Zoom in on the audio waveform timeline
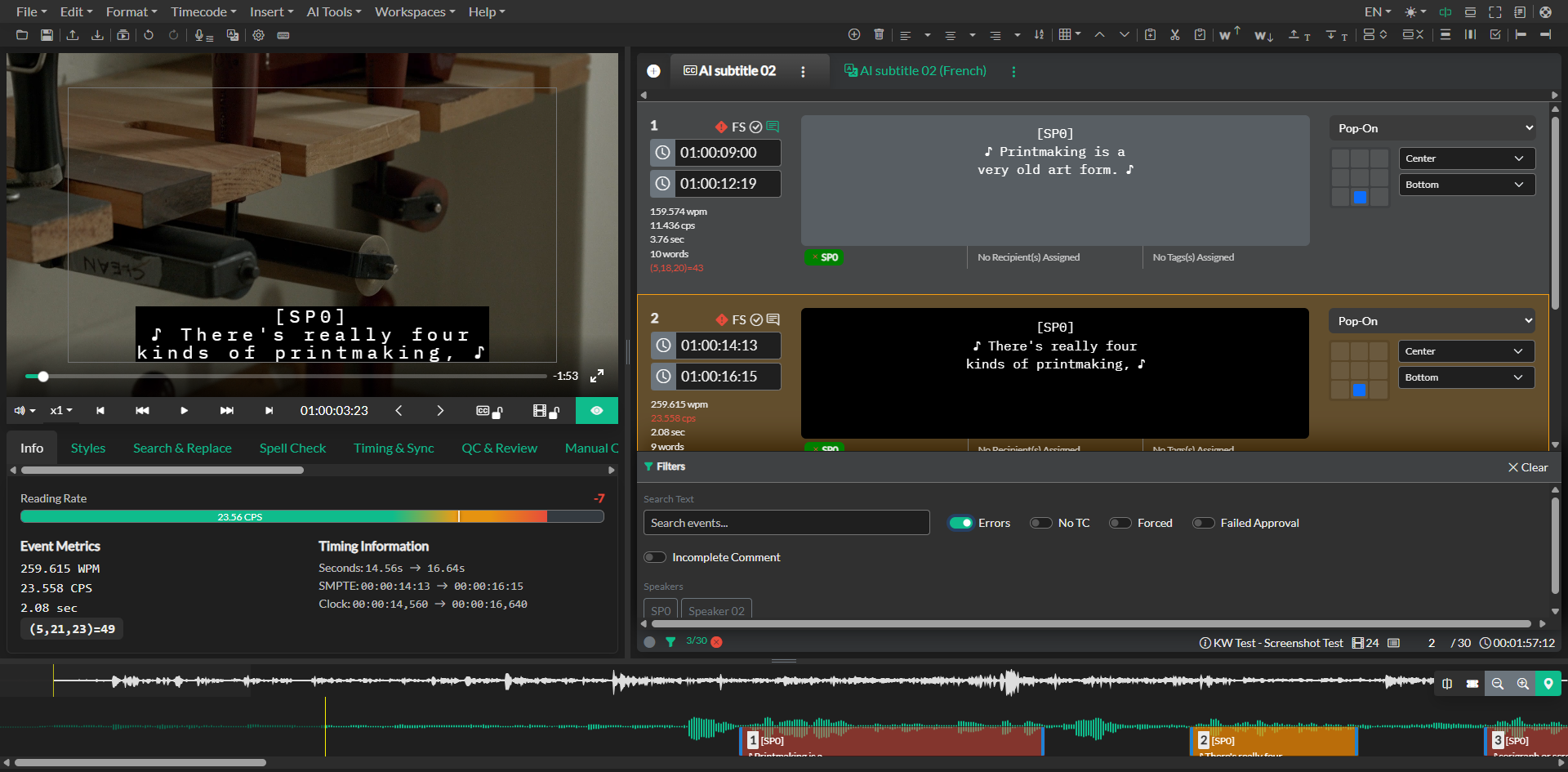This screenshot has width=1568, height=772. point(1522,684)
